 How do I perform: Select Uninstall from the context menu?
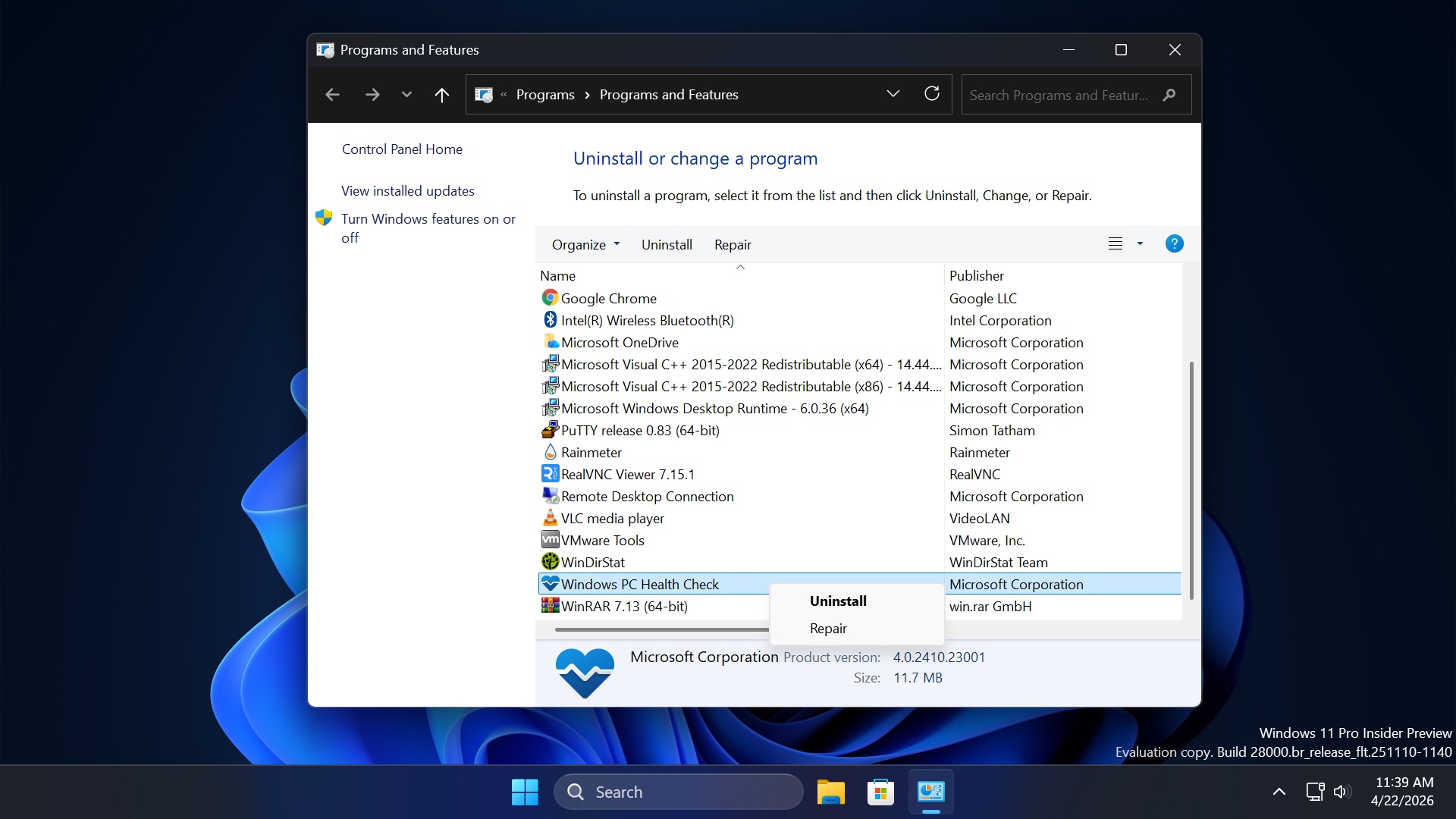pyautogui.click(x=837, y=600)
